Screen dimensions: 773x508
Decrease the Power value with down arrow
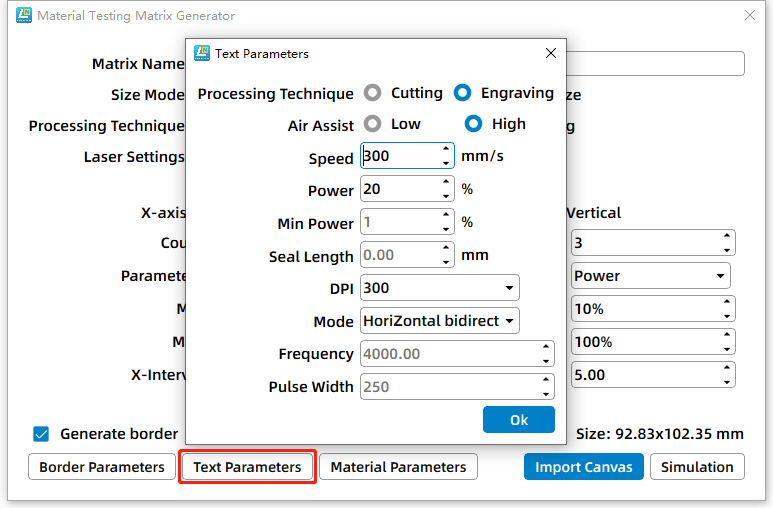[446, 195]
